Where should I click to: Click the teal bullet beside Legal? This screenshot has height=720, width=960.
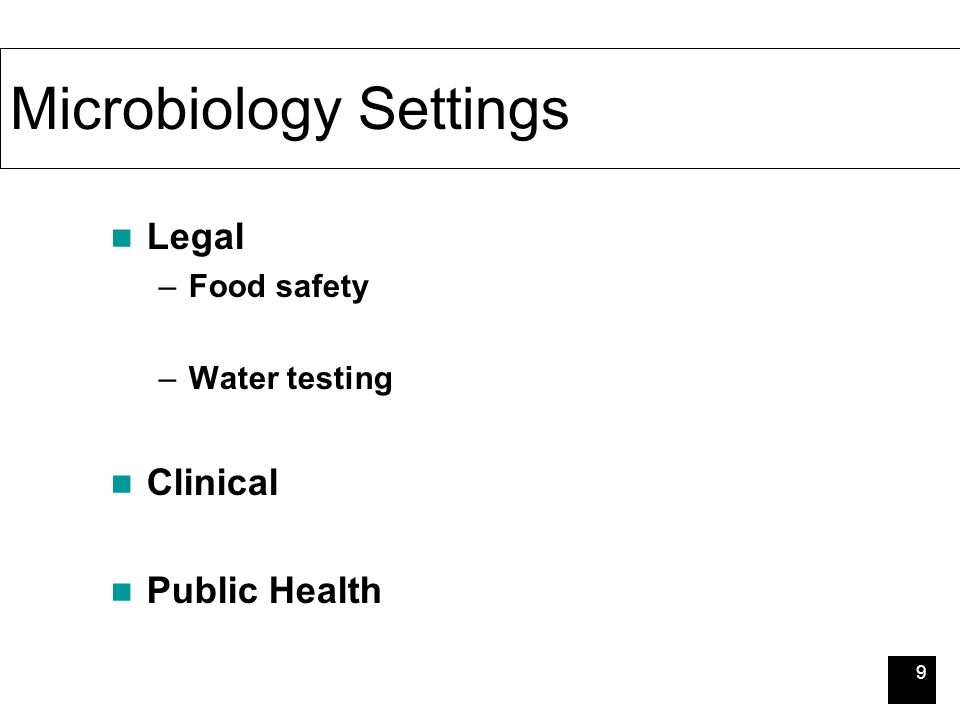[122, 238]
